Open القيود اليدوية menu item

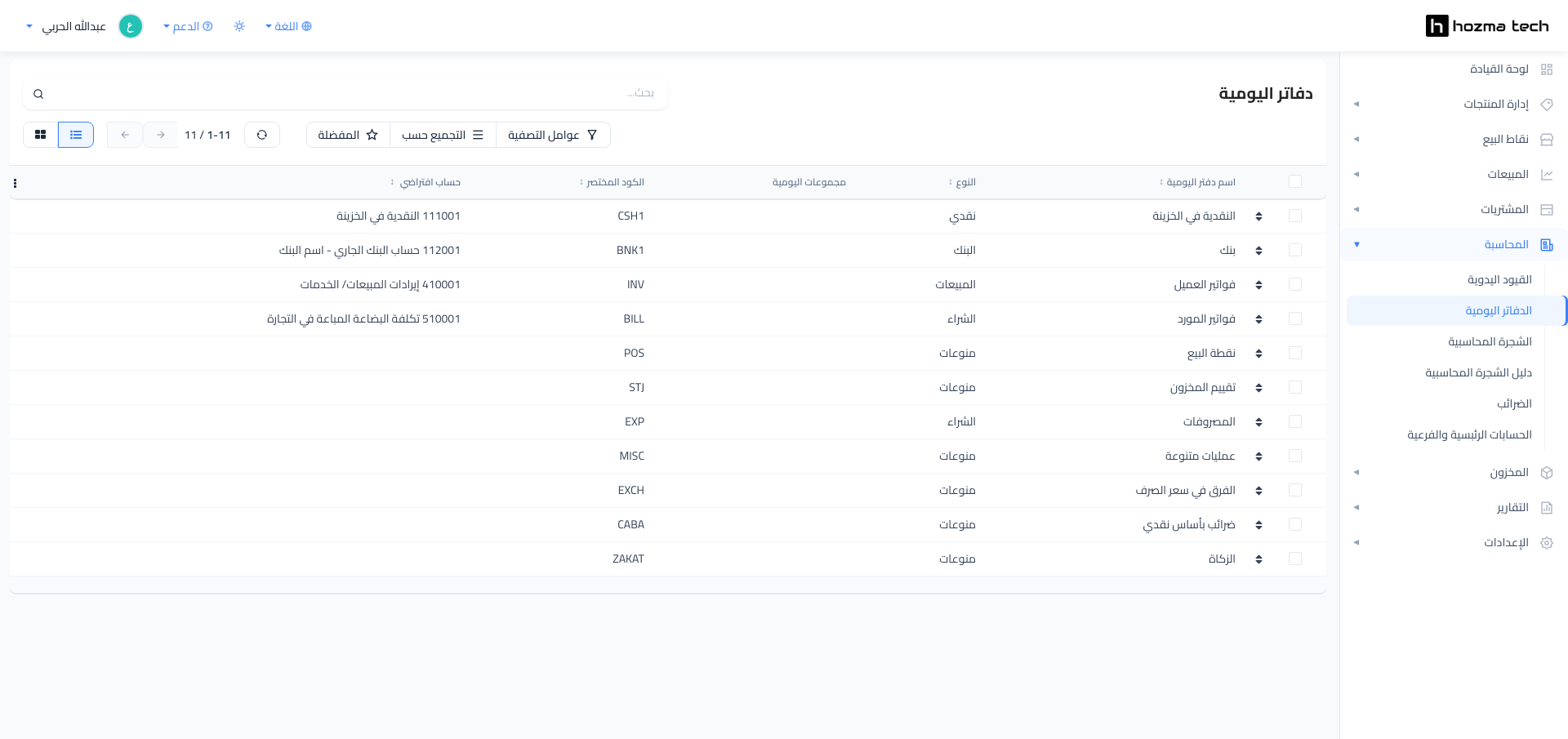tap(1499, 279)
